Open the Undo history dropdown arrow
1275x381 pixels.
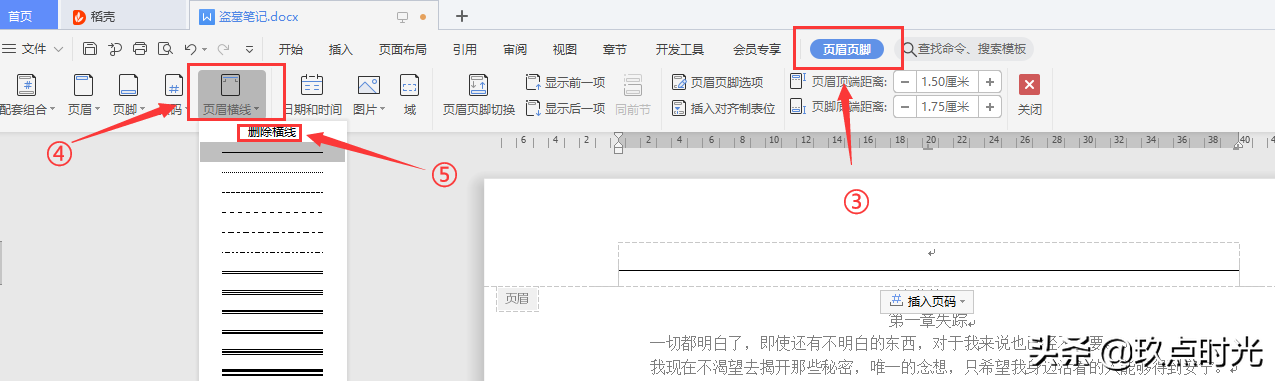pos(204,48)
